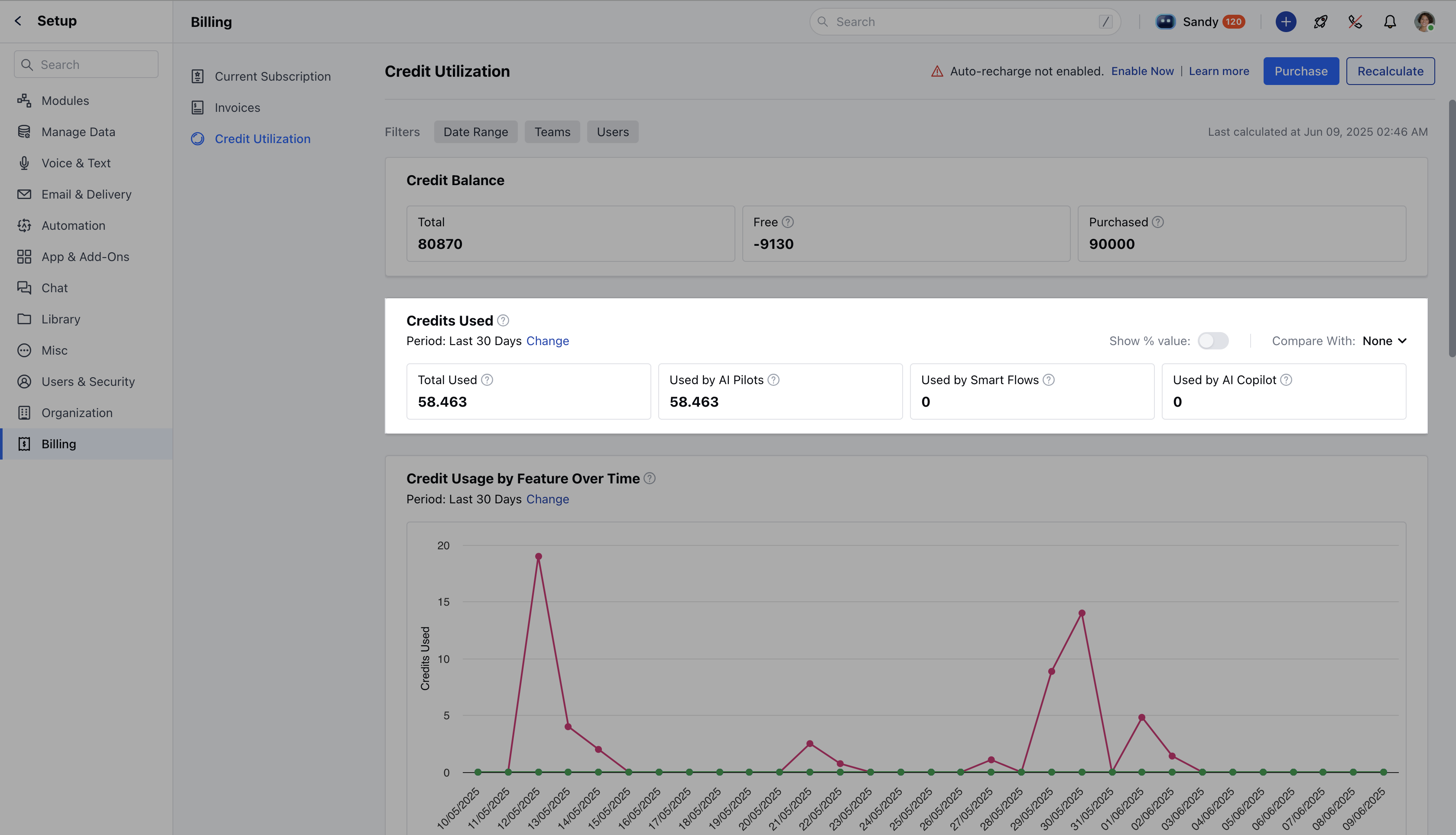The image size is (1456, 835).
Task: Click help icon beside Credits Used
Action: pos(503,320)
